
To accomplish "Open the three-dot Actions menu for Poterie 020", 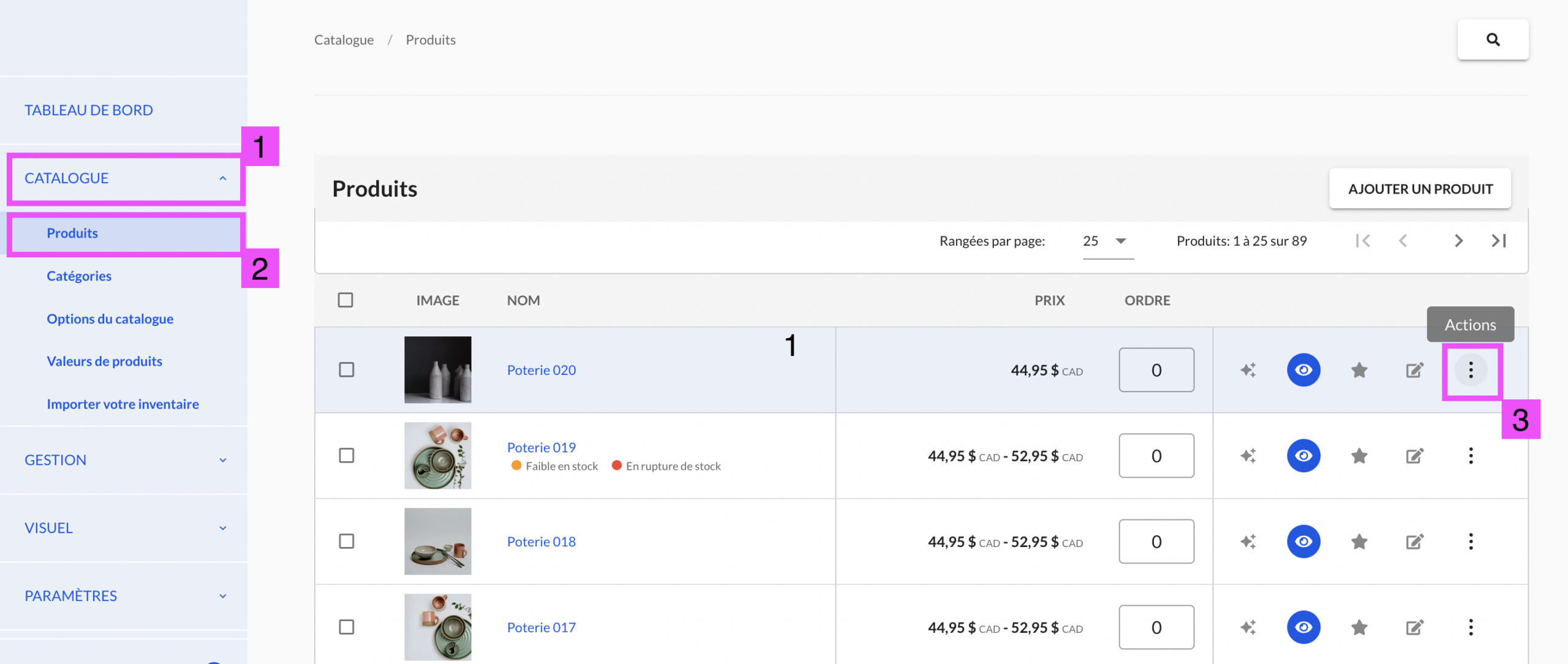I will tap(1471, 370).
